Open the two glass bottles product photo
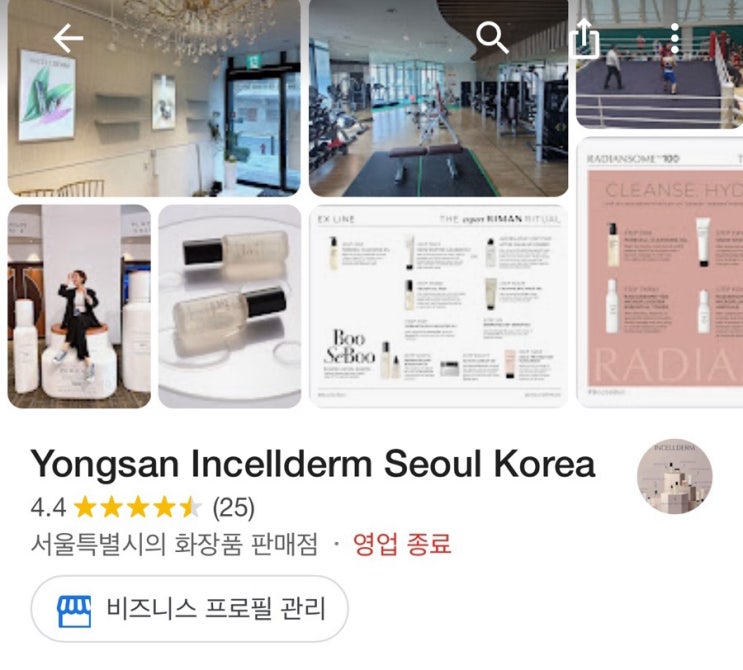This screenshot has width=743, height=670. [x=229, y=306]
